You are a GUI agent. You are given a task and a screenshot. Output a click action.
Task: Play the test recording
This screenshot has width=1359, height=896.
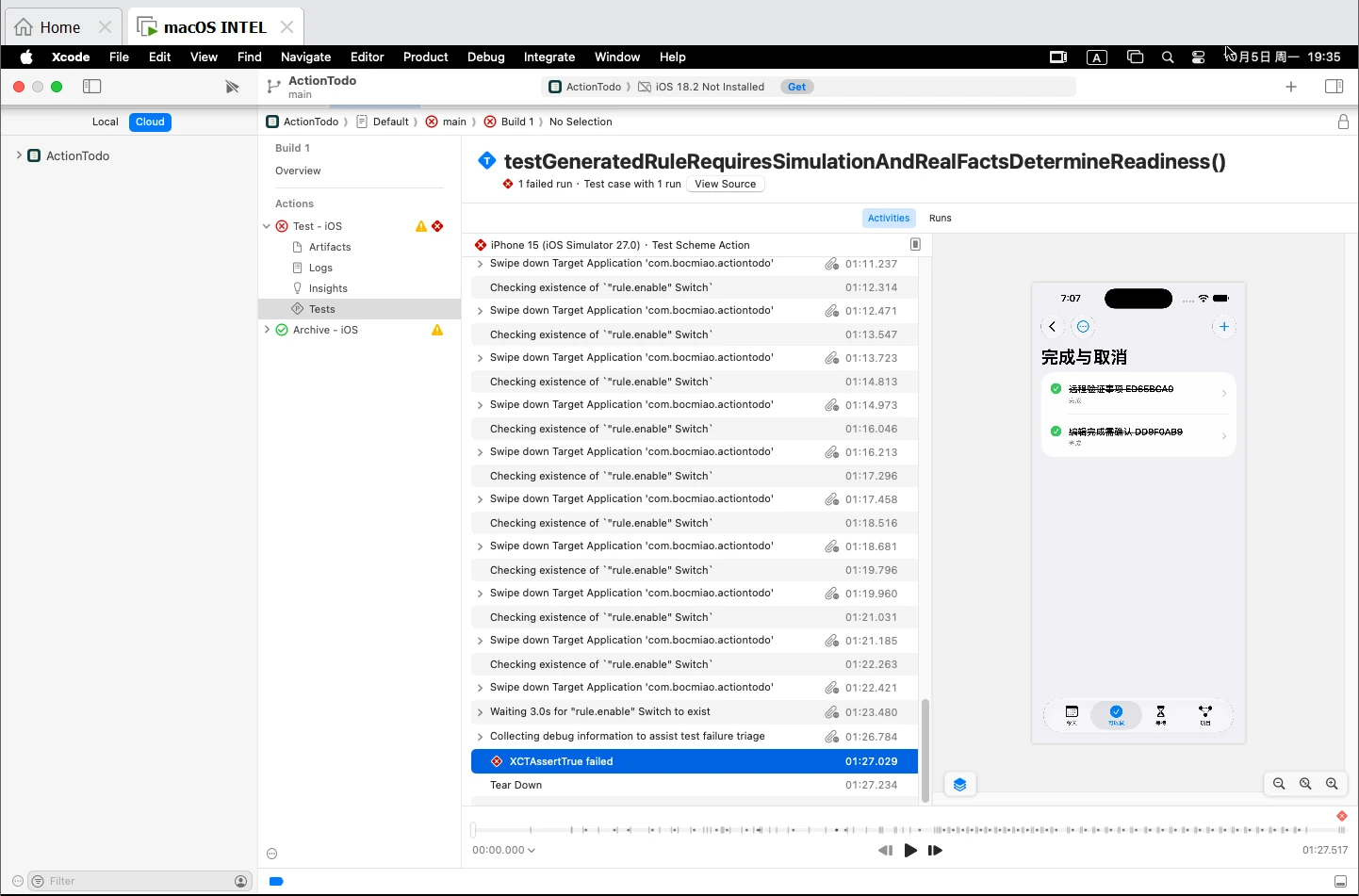coord(910,850)
